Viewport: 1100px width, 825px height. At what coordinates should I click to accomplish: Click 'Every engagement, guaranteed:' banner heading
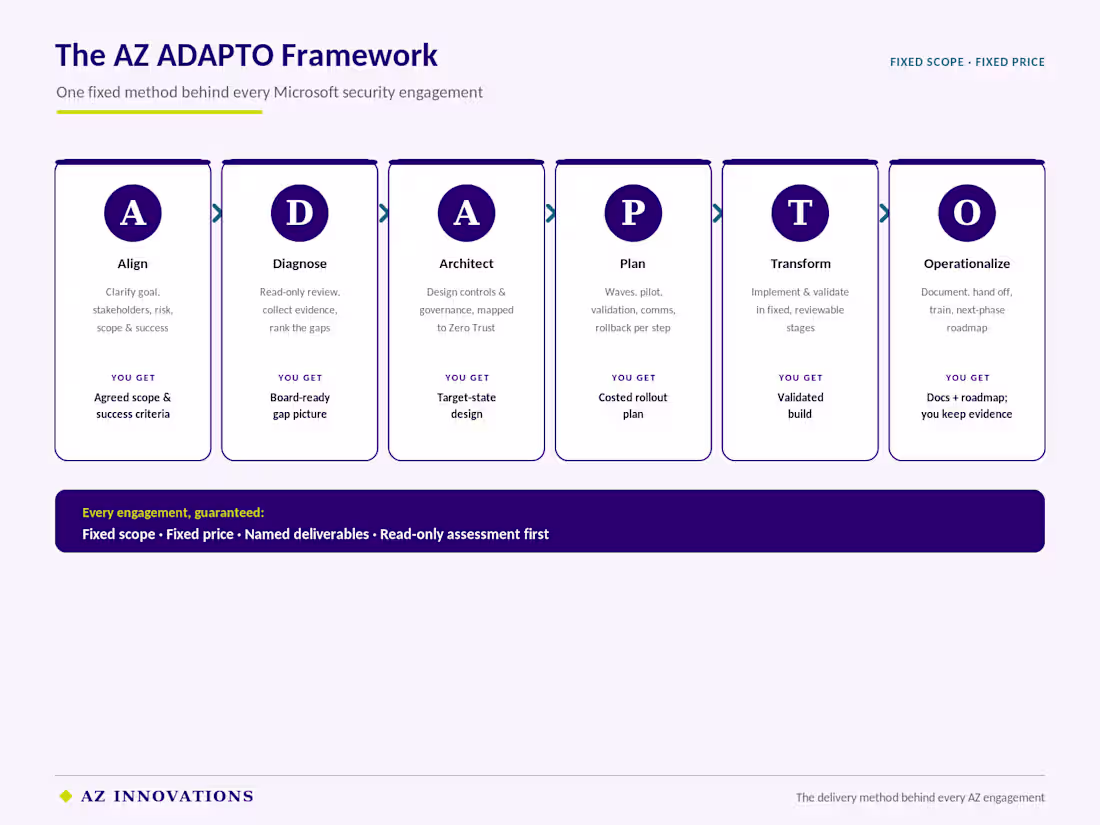173,513
